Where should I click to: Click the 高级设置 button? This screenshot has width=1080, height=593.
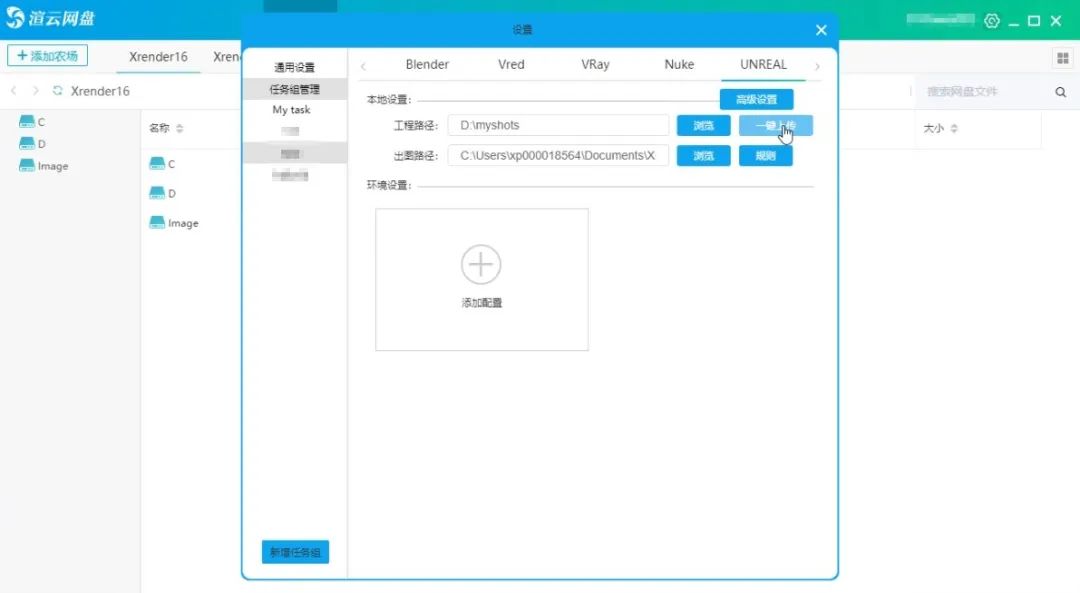tap(756, 99)
